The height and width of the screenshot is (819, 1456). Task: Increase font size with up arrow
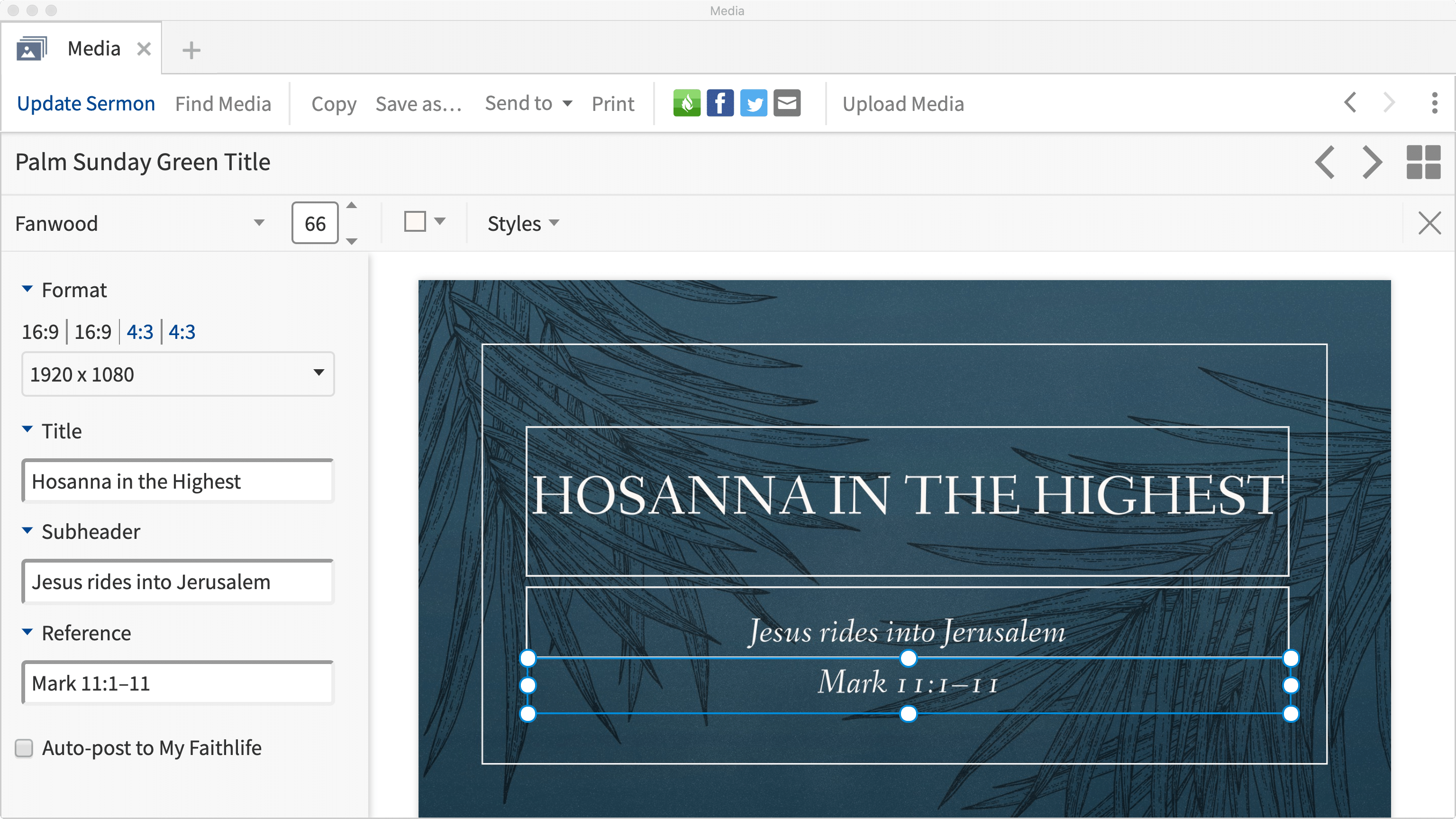point(352,205)
